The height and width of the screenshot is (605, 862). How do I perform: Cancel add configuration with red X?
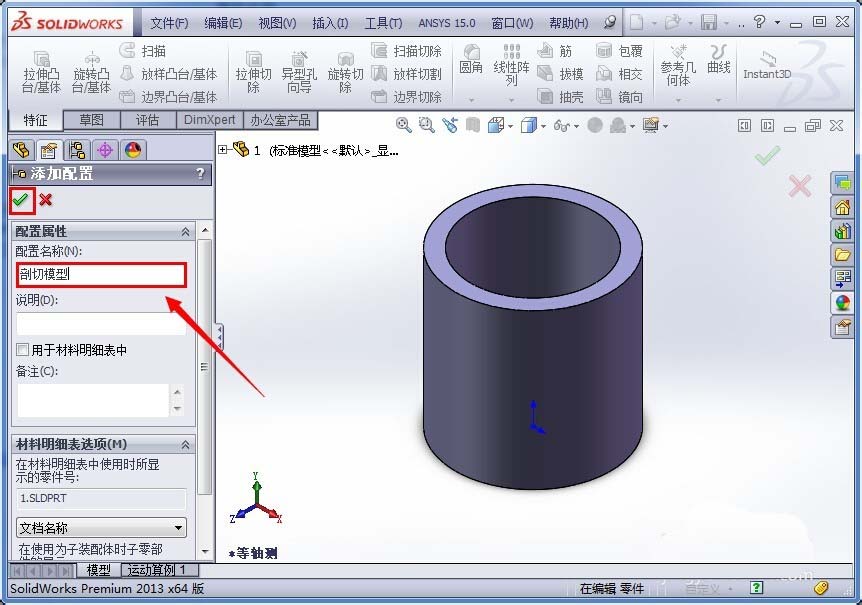tap(46, 200)
